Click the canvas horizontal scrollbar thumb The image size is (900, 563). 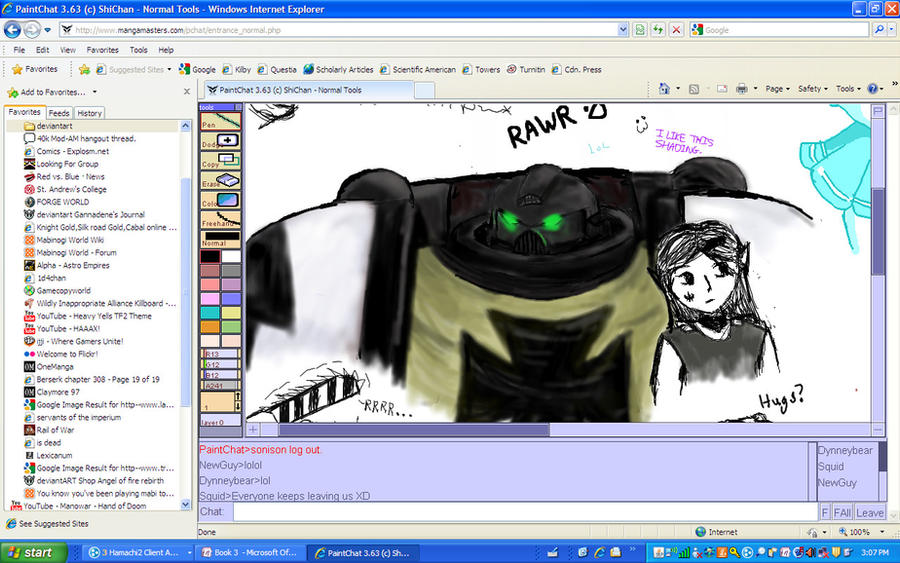413,429
